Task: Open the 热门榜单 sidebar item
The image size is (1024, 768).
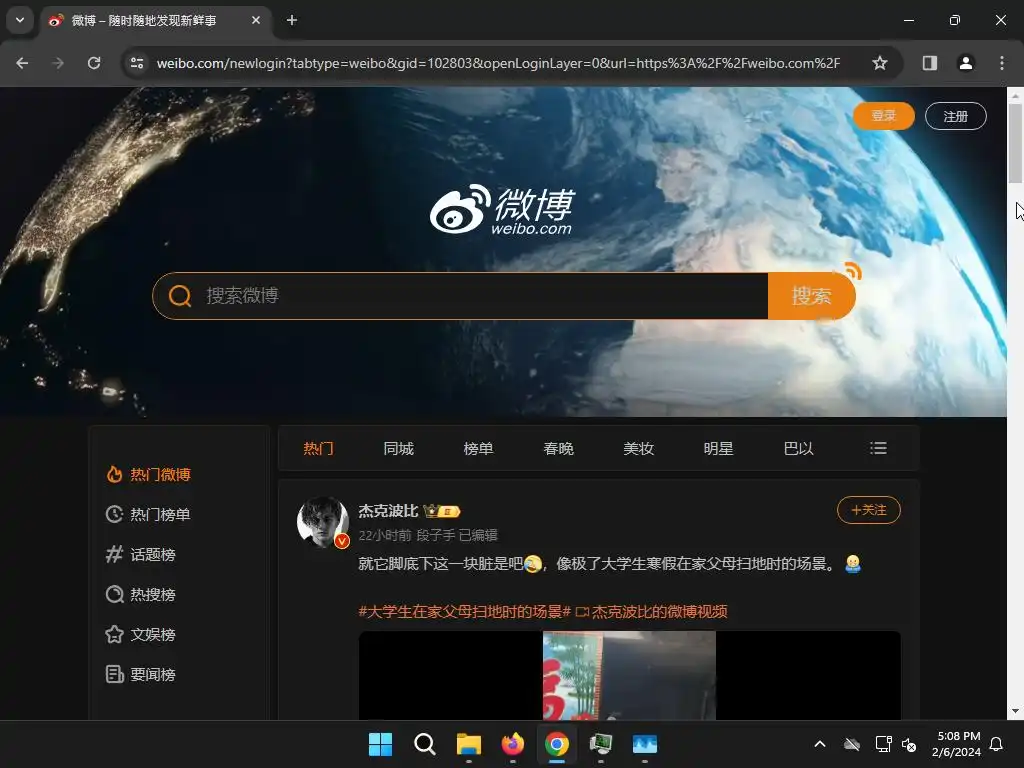Action: coord(148,515)
